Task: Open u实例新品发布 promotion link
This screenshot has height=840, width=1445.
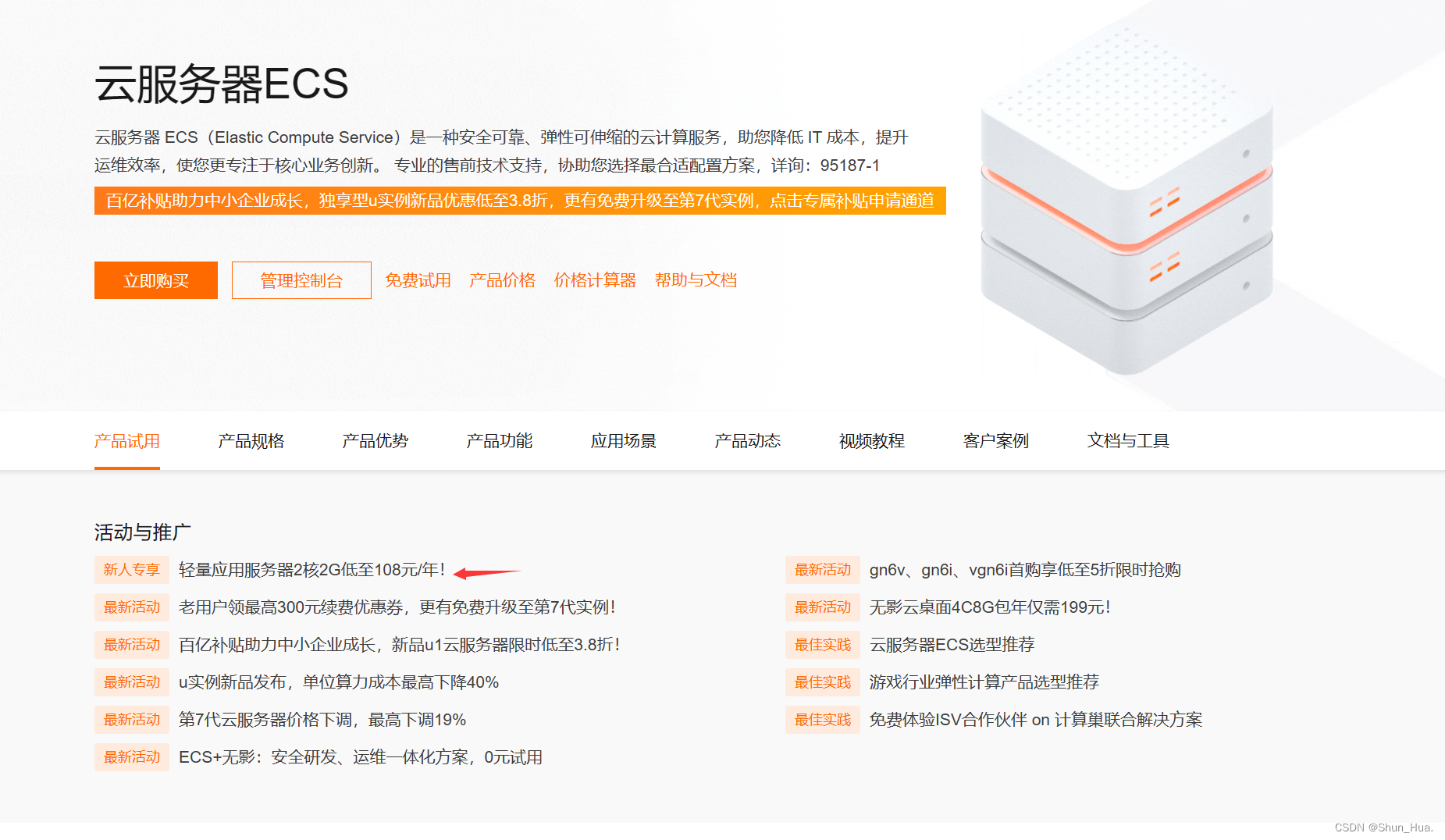Action: tap(339, 682)
